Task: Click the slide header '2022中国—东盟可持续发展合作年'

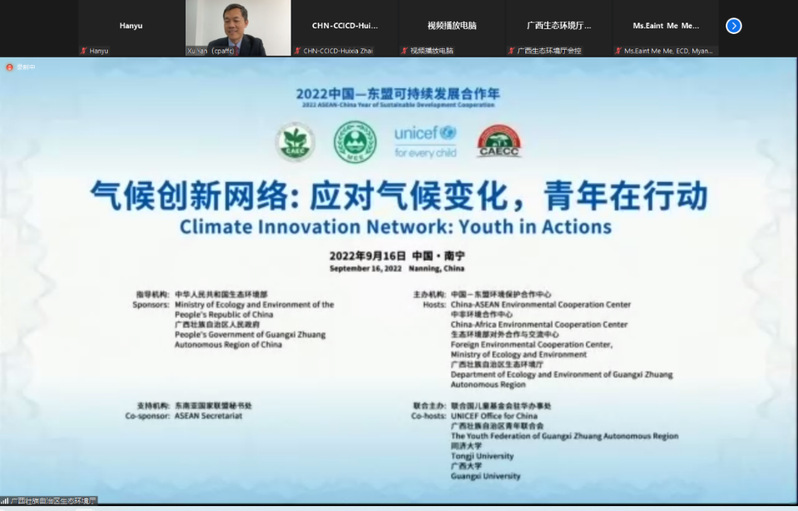Action: tap(398, 94)
